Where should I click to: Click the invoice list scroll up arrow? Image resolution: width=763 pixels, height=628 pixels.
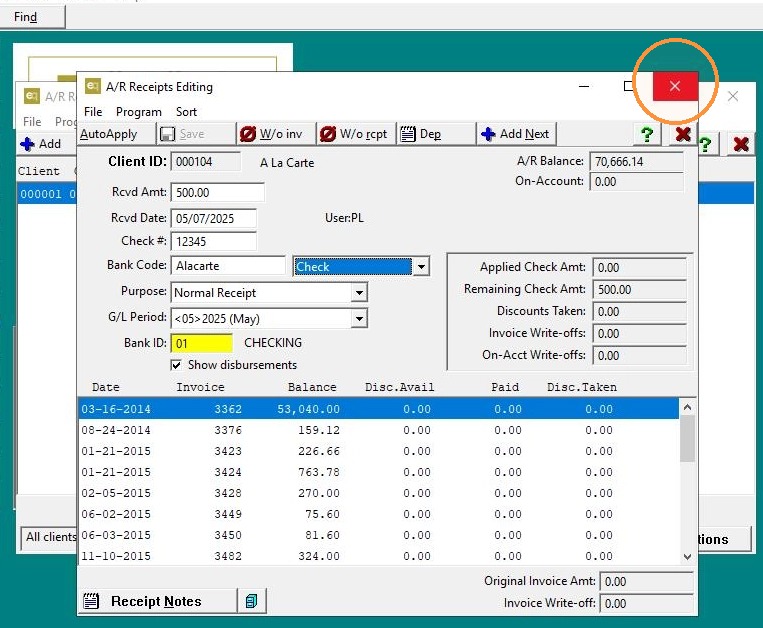688,408
